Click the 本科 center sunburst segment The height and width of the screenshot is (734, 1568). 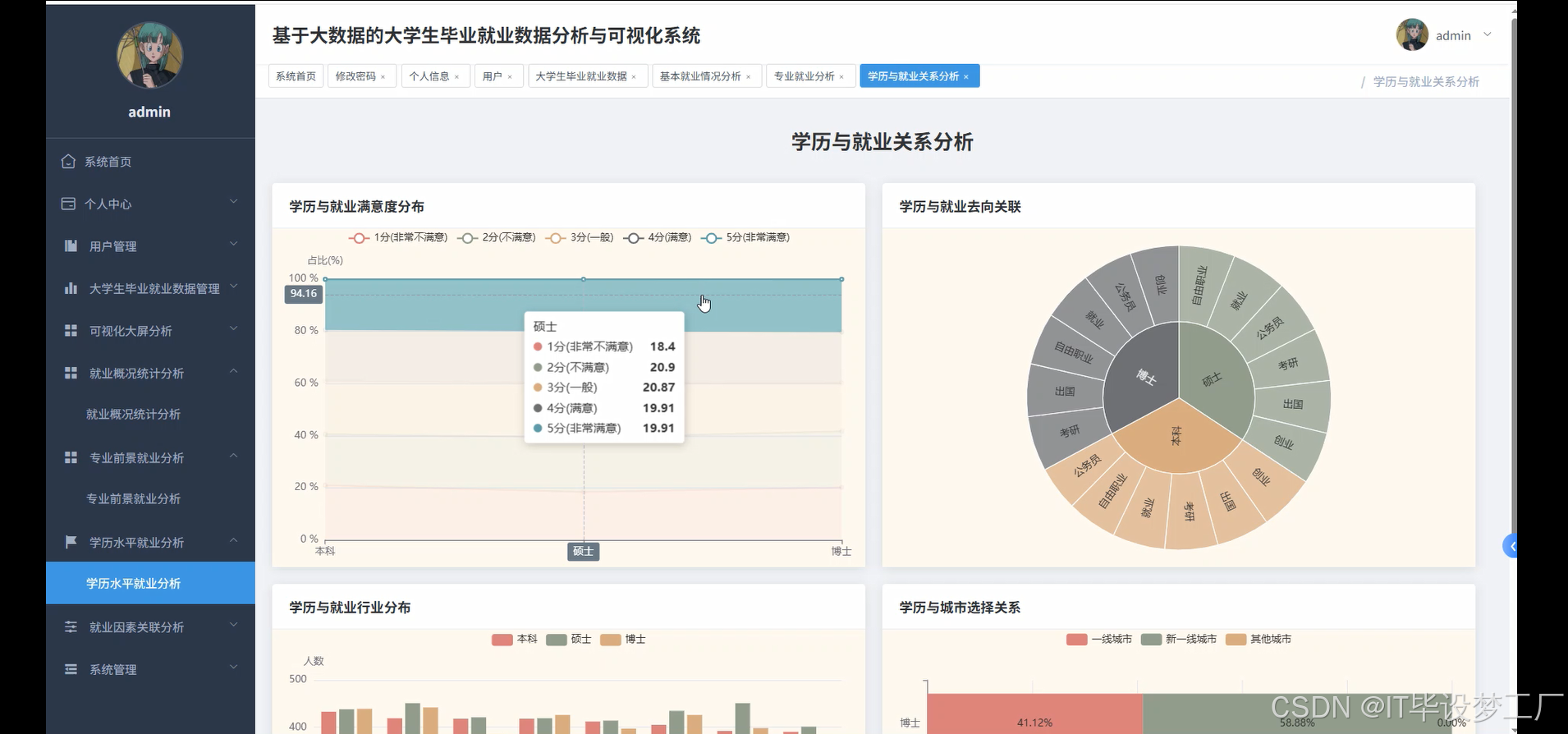[1178, 437]
